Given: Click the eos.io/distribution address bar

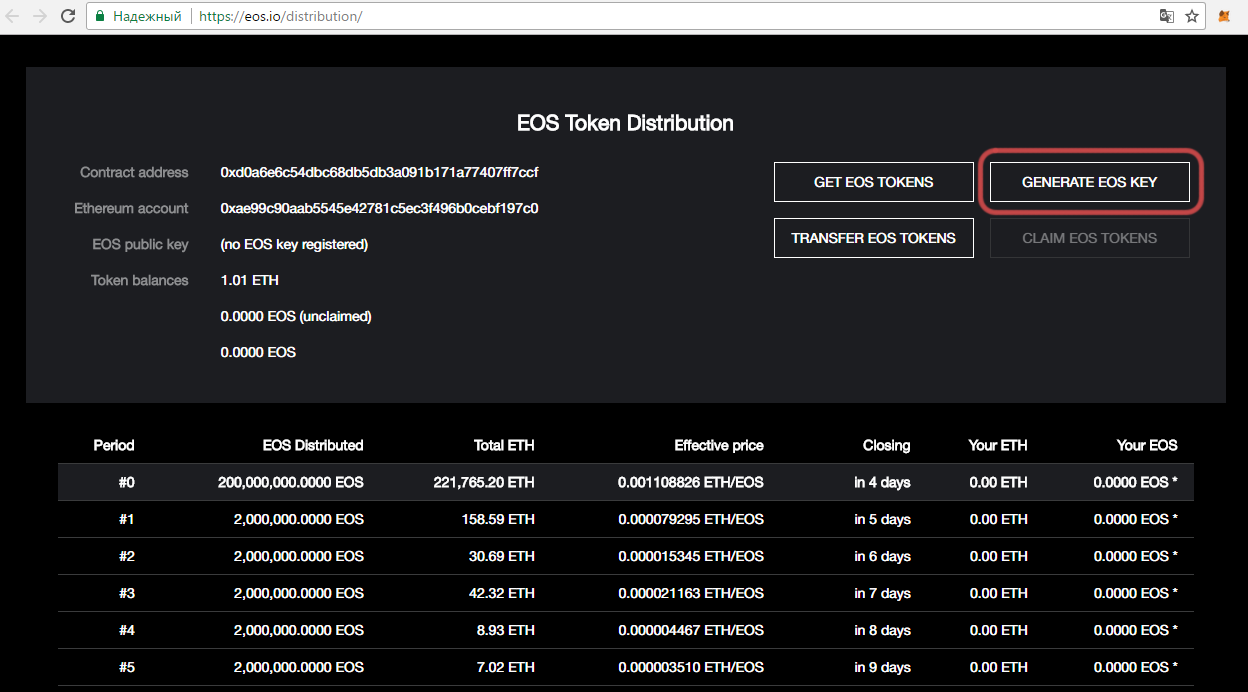Looking at the screenshot, I should pos(620,17).
